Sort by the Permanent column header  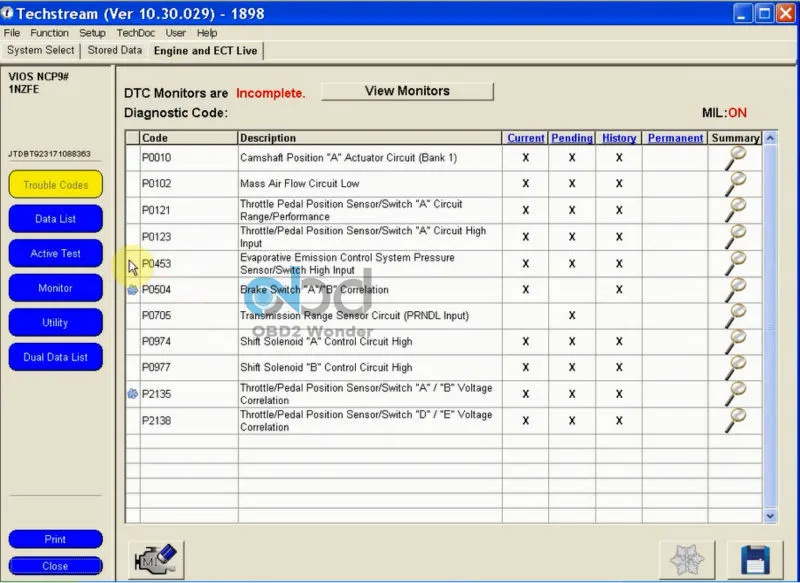pyautogui.click(x=675, y=138)
